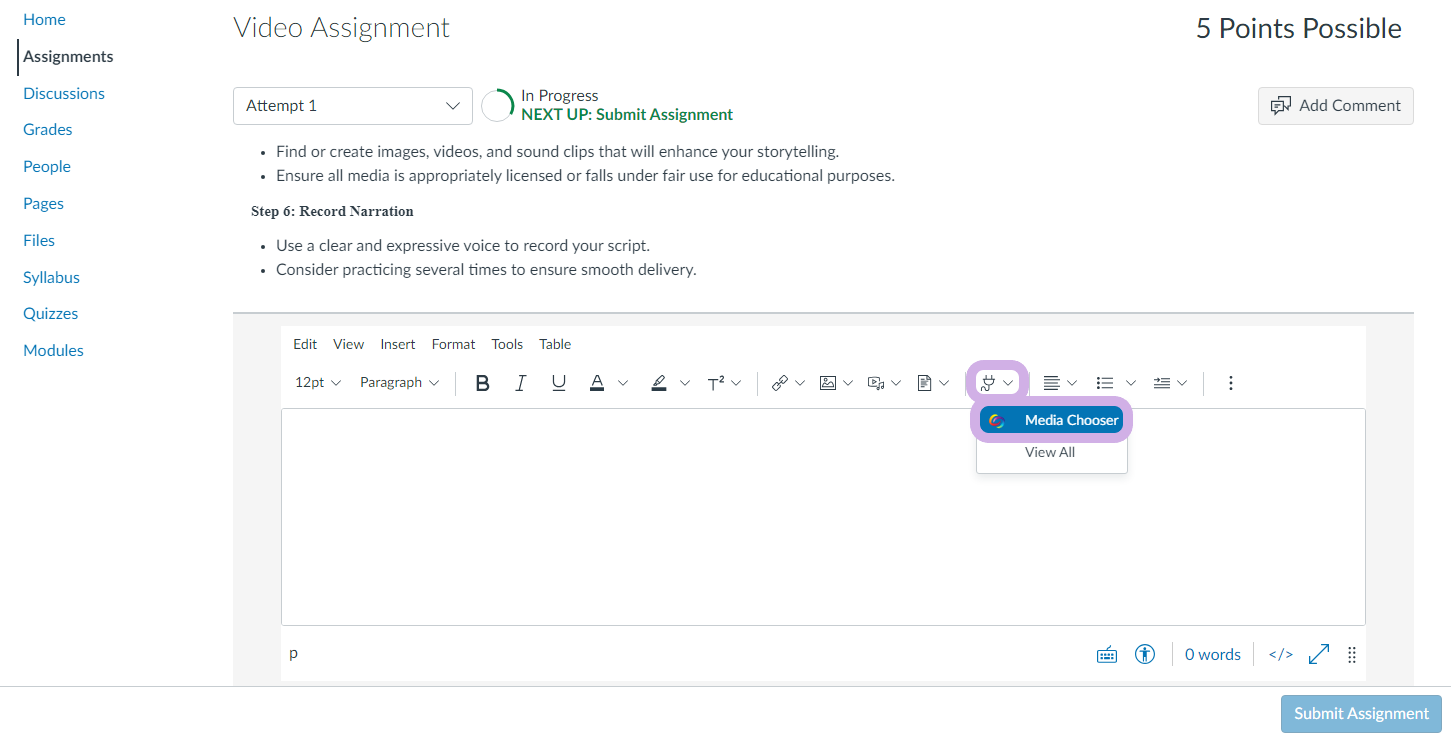Click the insert link chain icon
This screenshot has height=742, width=1451.
point(780,383)
